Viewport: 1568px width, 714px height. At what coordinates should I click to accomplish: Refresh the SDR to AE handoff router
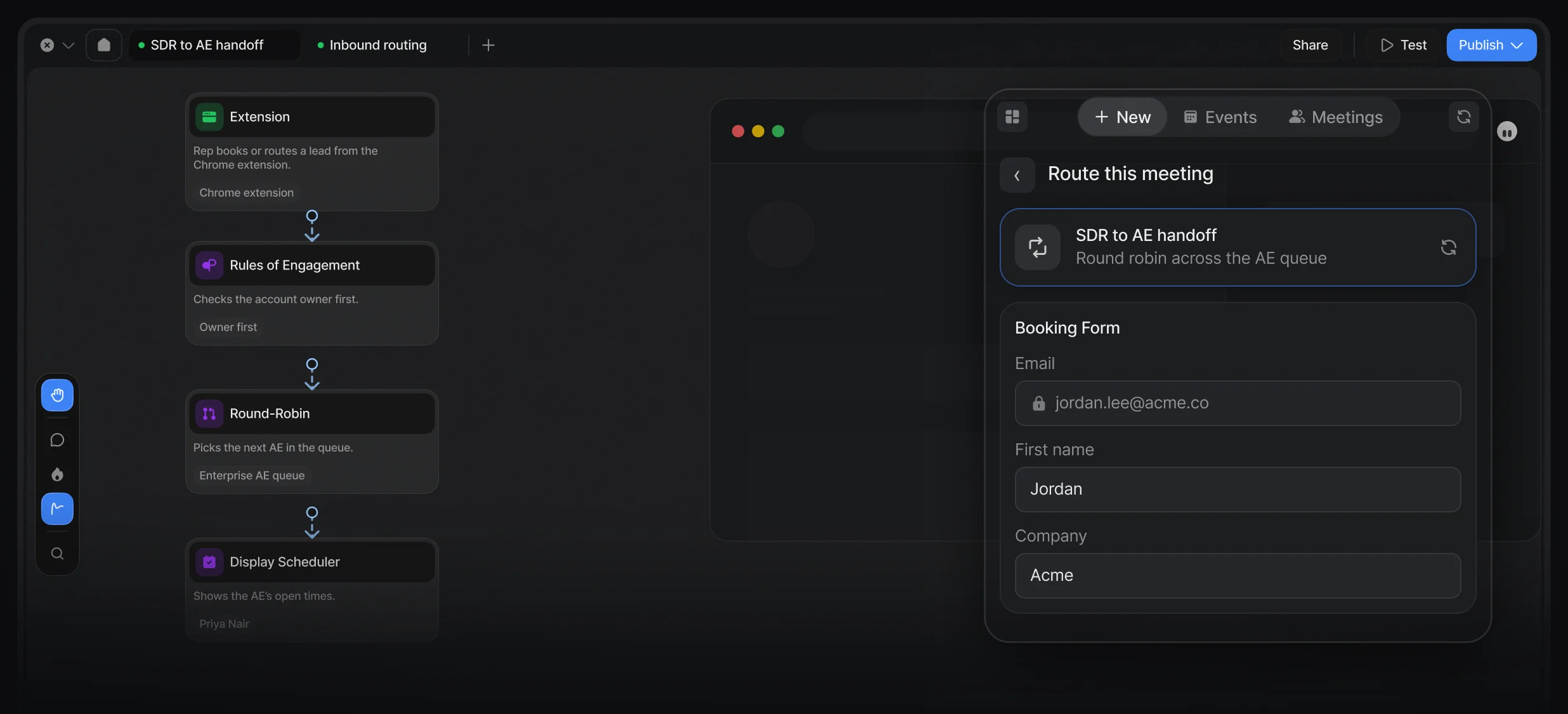click(x=1449, y=247)
